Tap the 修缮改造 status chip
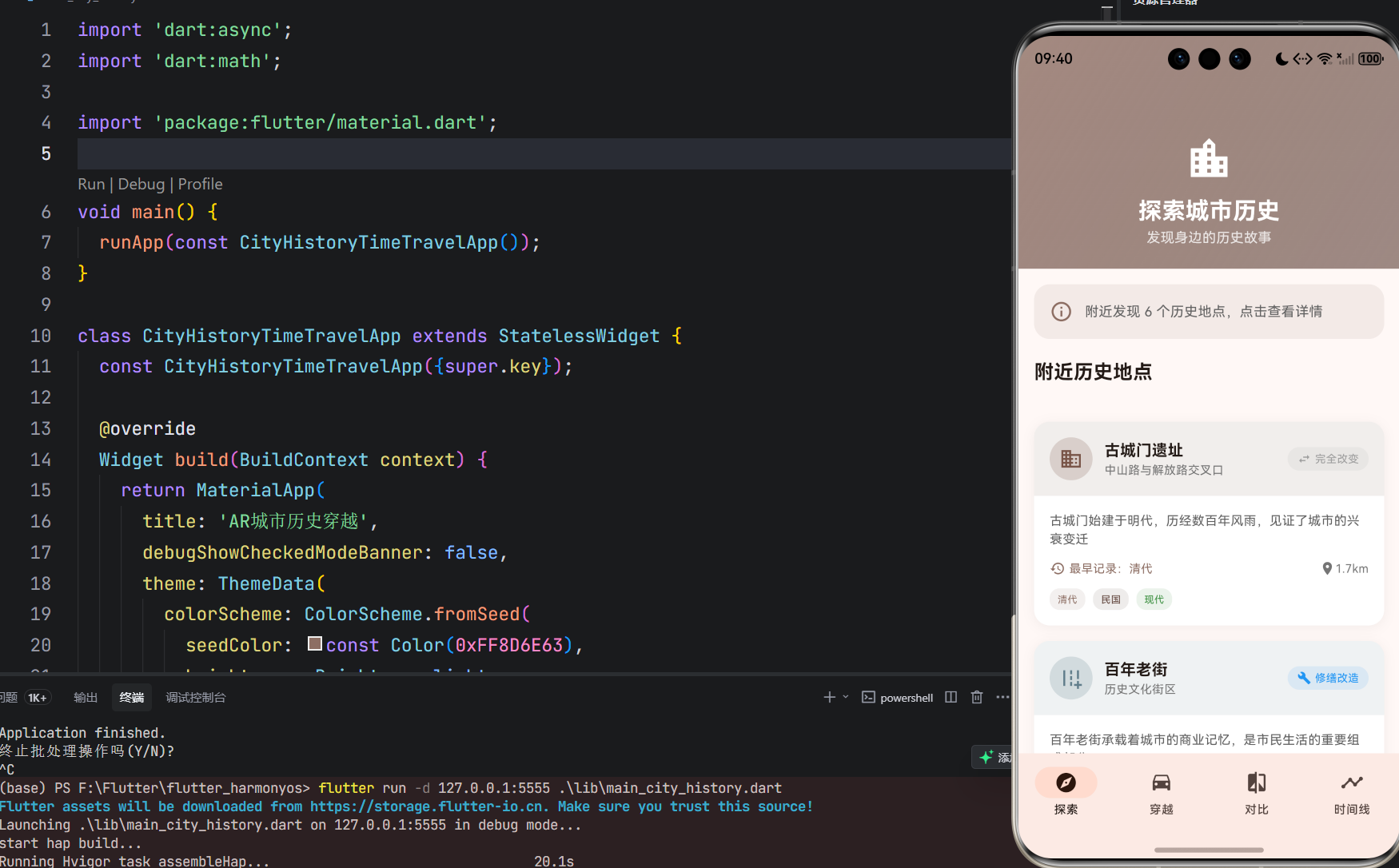 [x=1328, y=678]
